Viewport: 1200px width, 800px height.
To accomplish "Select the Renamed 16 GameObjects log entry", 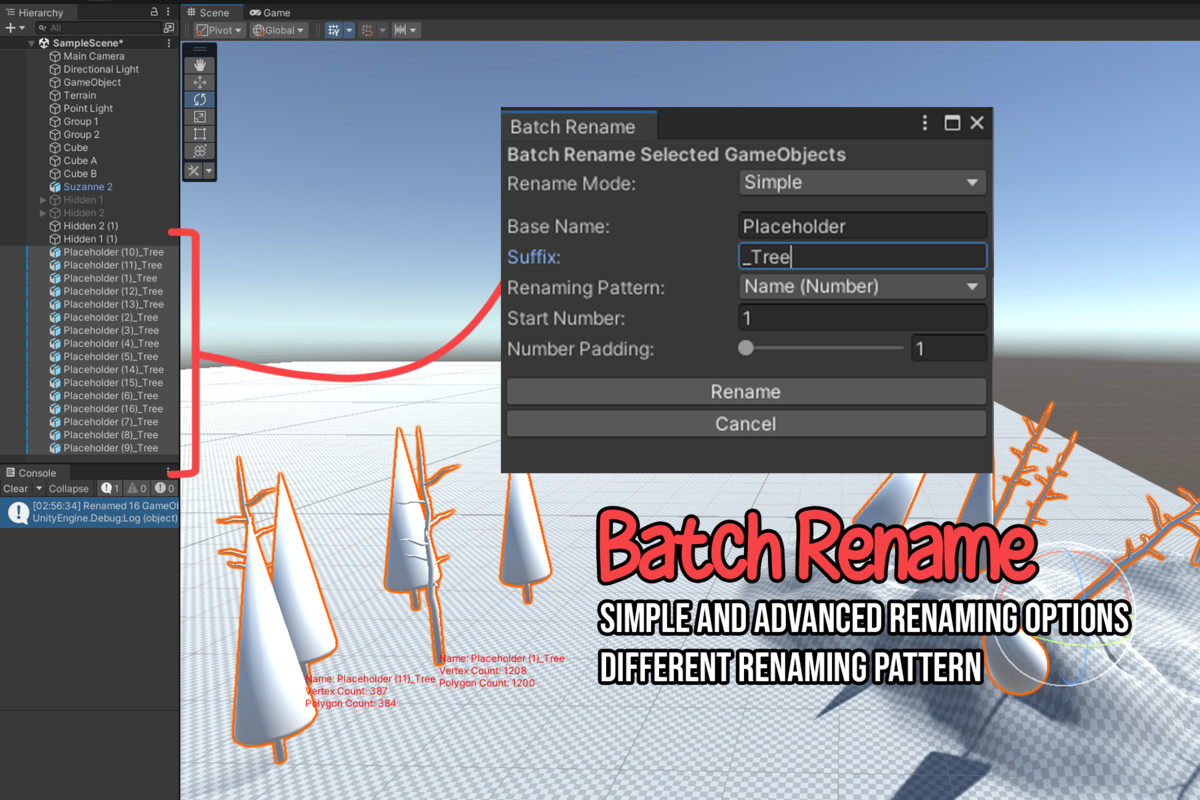I will [90, 513].
